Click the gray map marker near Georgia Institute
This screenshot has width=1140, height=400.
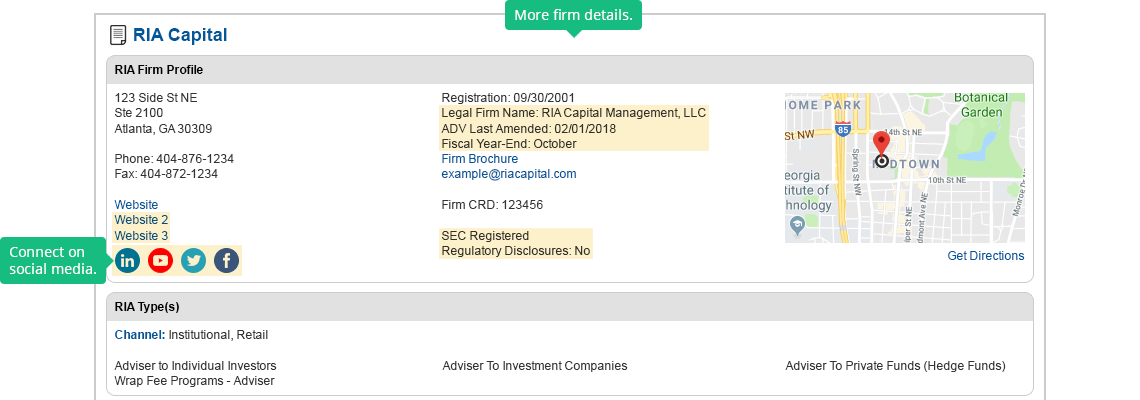[x=797, y=227]
